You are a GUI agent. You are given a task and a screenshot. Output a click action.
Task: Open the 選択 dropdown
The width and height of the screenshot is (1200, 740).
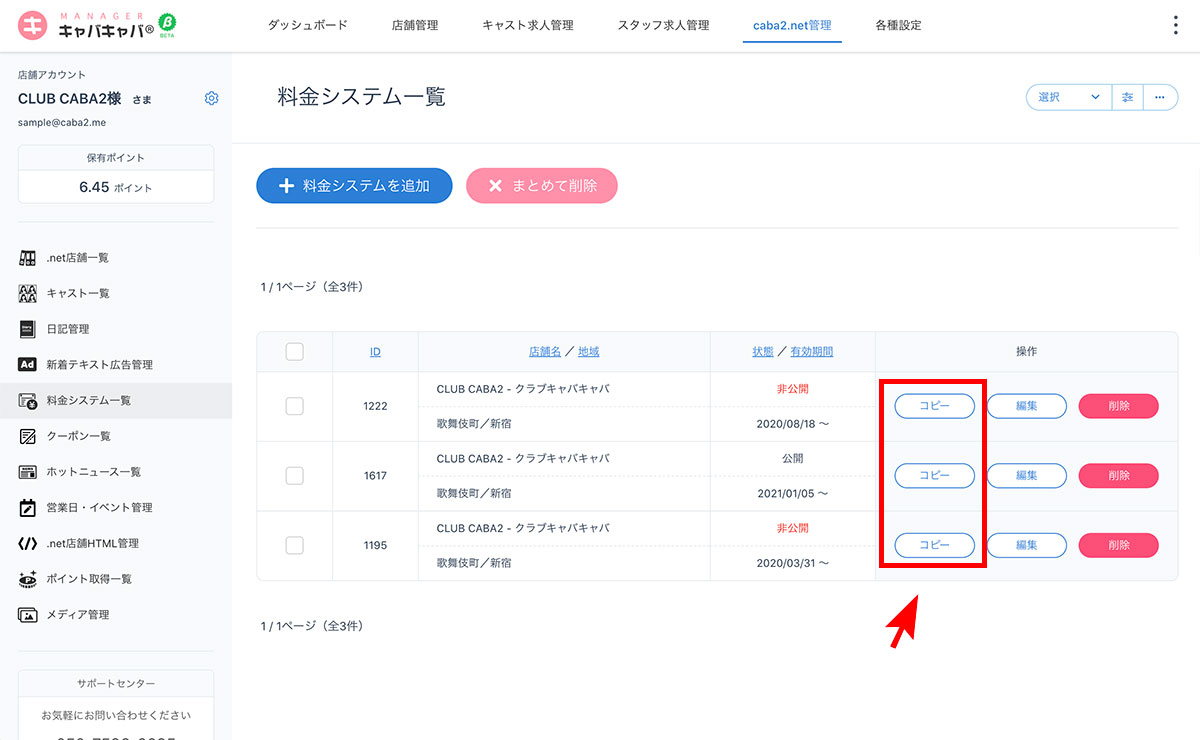[x=1068, y=97]
